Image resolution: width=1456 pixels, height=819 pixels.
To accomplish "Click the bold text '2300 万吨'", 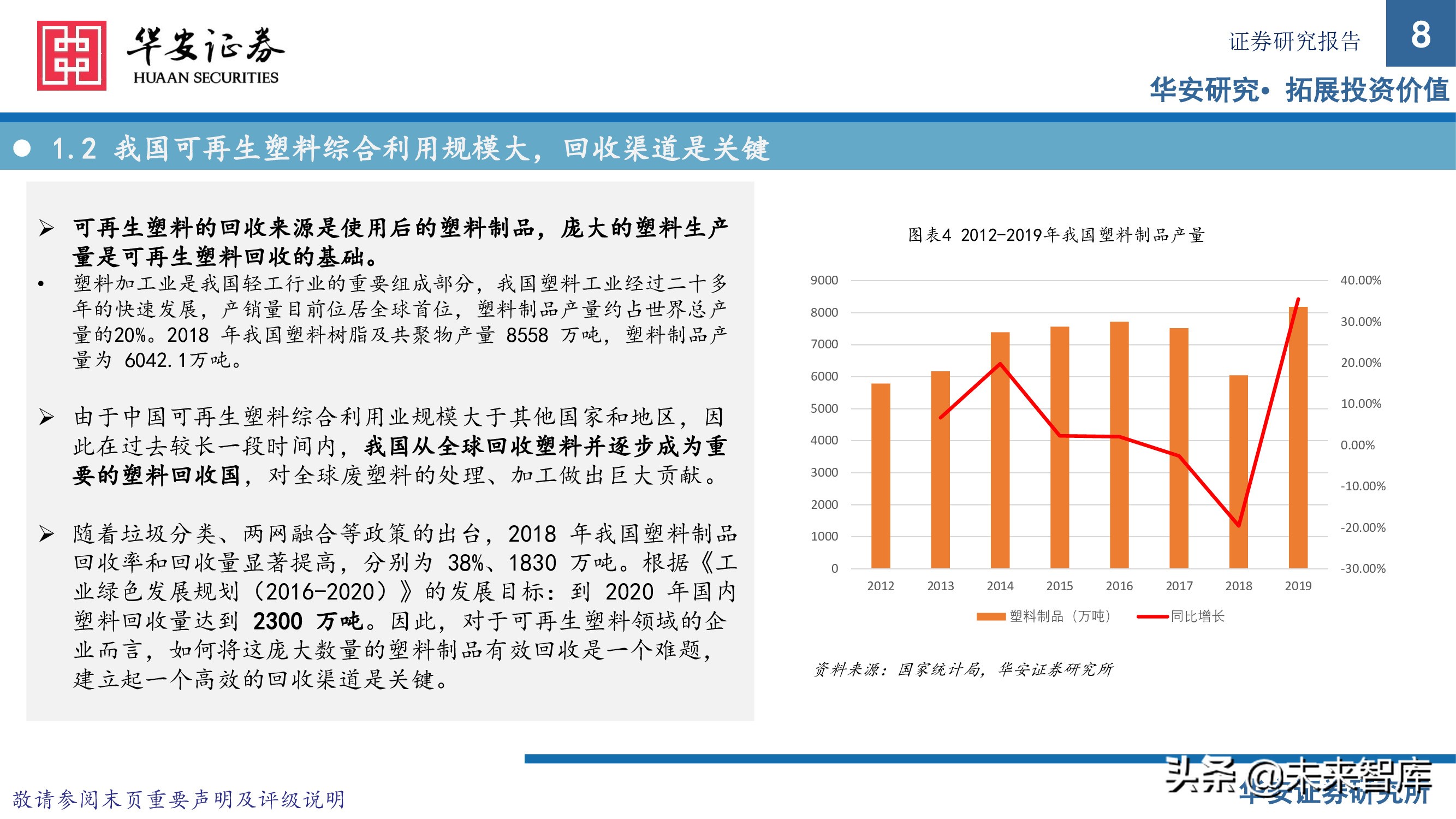I will (x=308, y=621).
